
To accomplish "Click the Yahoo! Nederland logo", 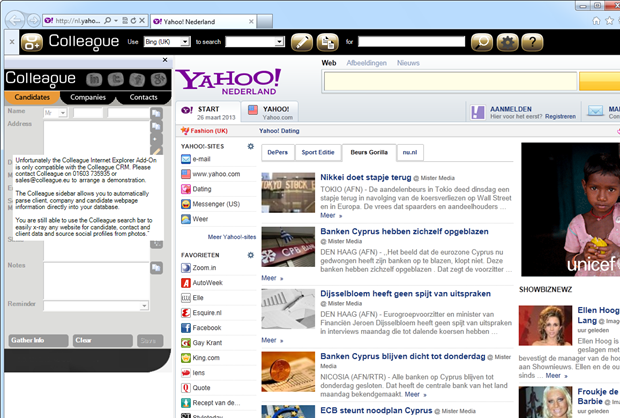I will tap(228, 82).
